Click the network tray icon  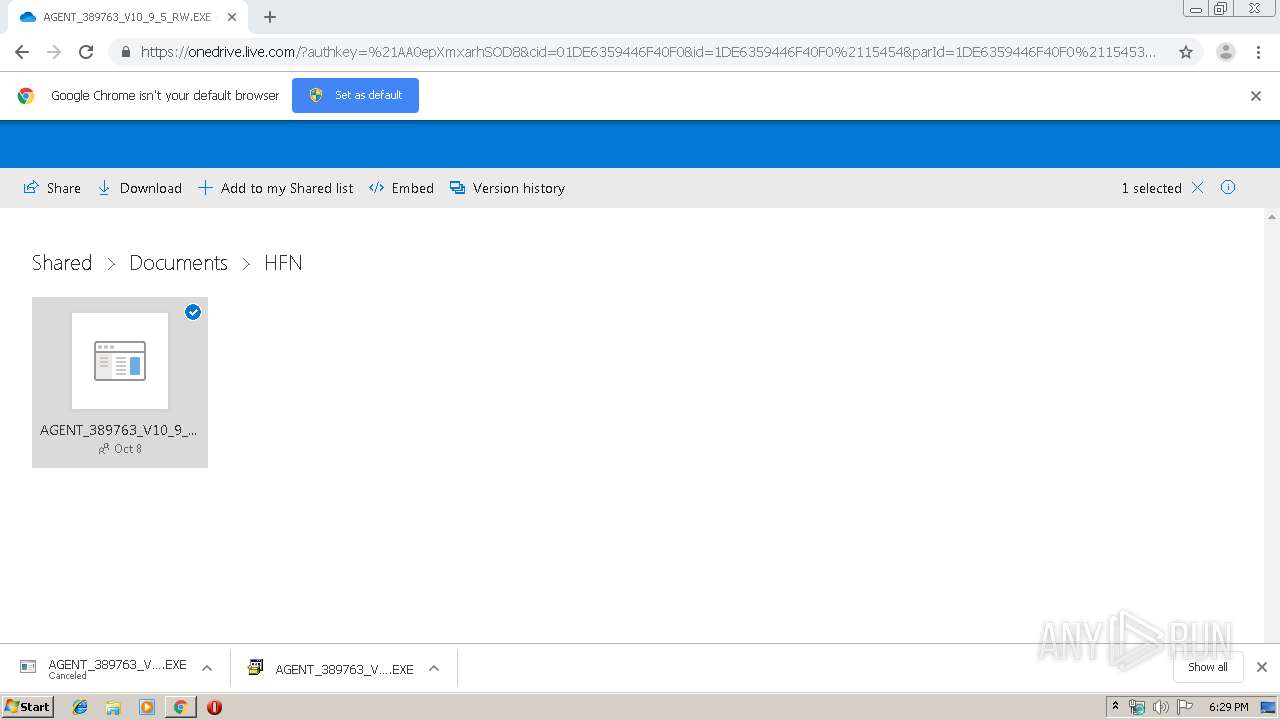1137,707
